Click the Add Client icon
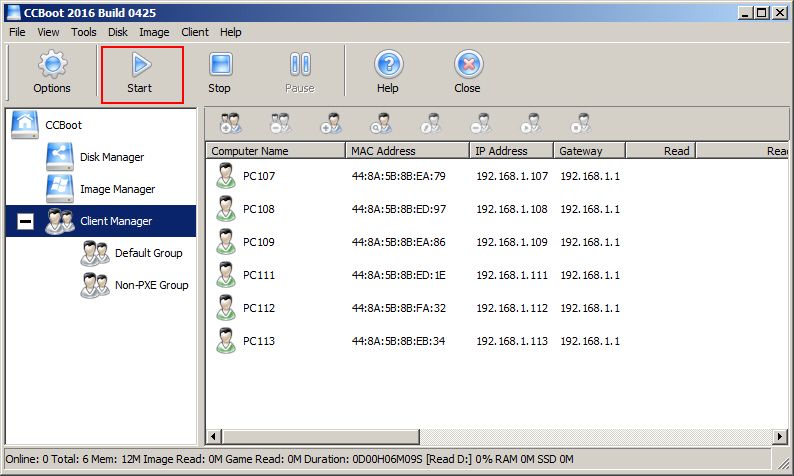Image resolution: width=794 pixels, height=476 pixels. (331, 123)
